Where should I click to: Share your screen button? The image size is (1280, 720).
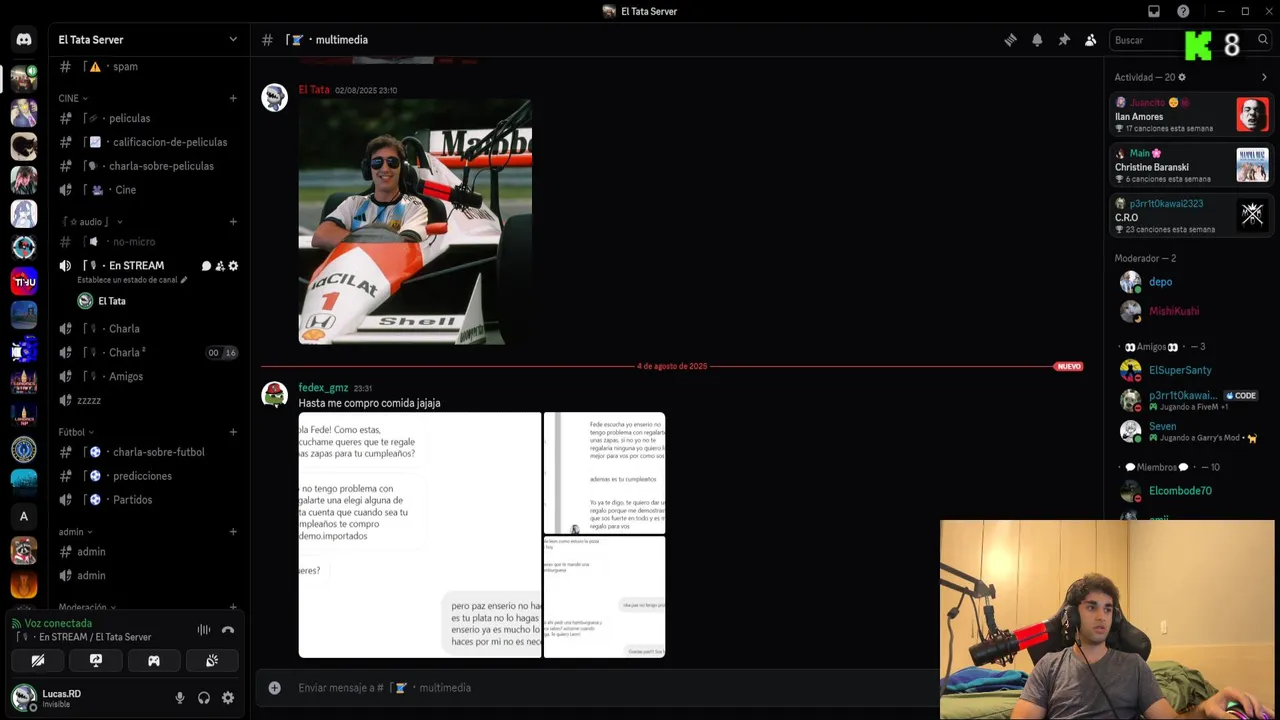pyautogui.click(x=96, y=661)
